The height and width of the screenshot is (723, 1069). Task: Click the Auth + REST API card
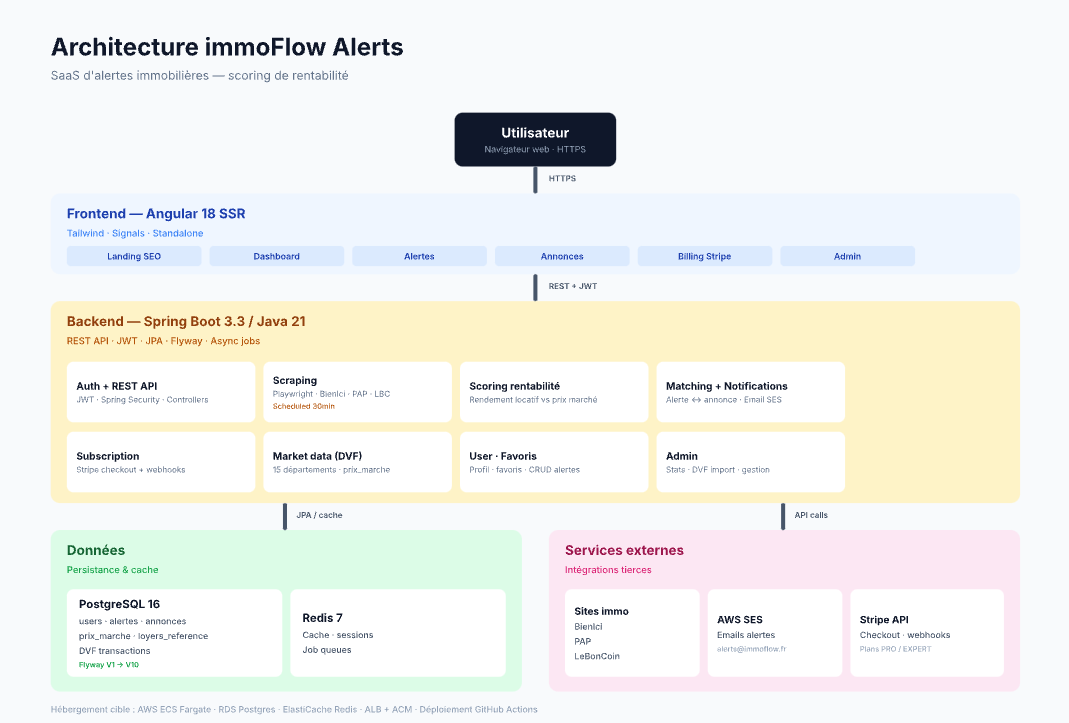(x=161, y=392)
